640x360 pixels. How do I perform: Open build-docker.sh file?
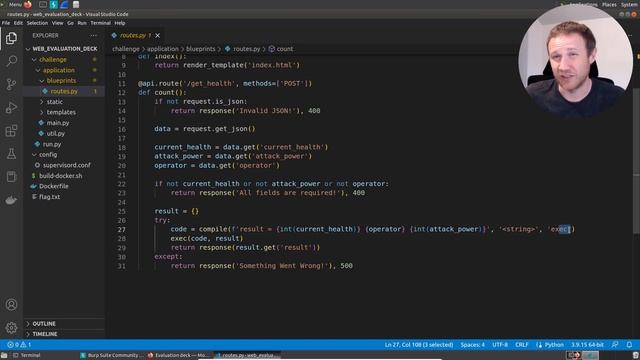coord(60,176)
